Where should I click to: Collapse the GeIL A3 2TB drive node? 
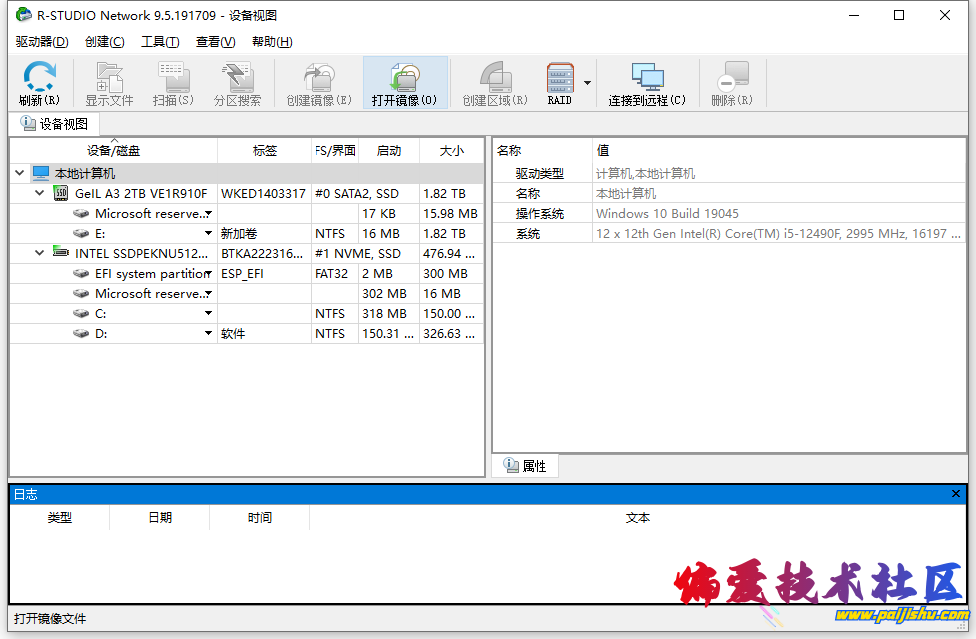pos(36,193)
